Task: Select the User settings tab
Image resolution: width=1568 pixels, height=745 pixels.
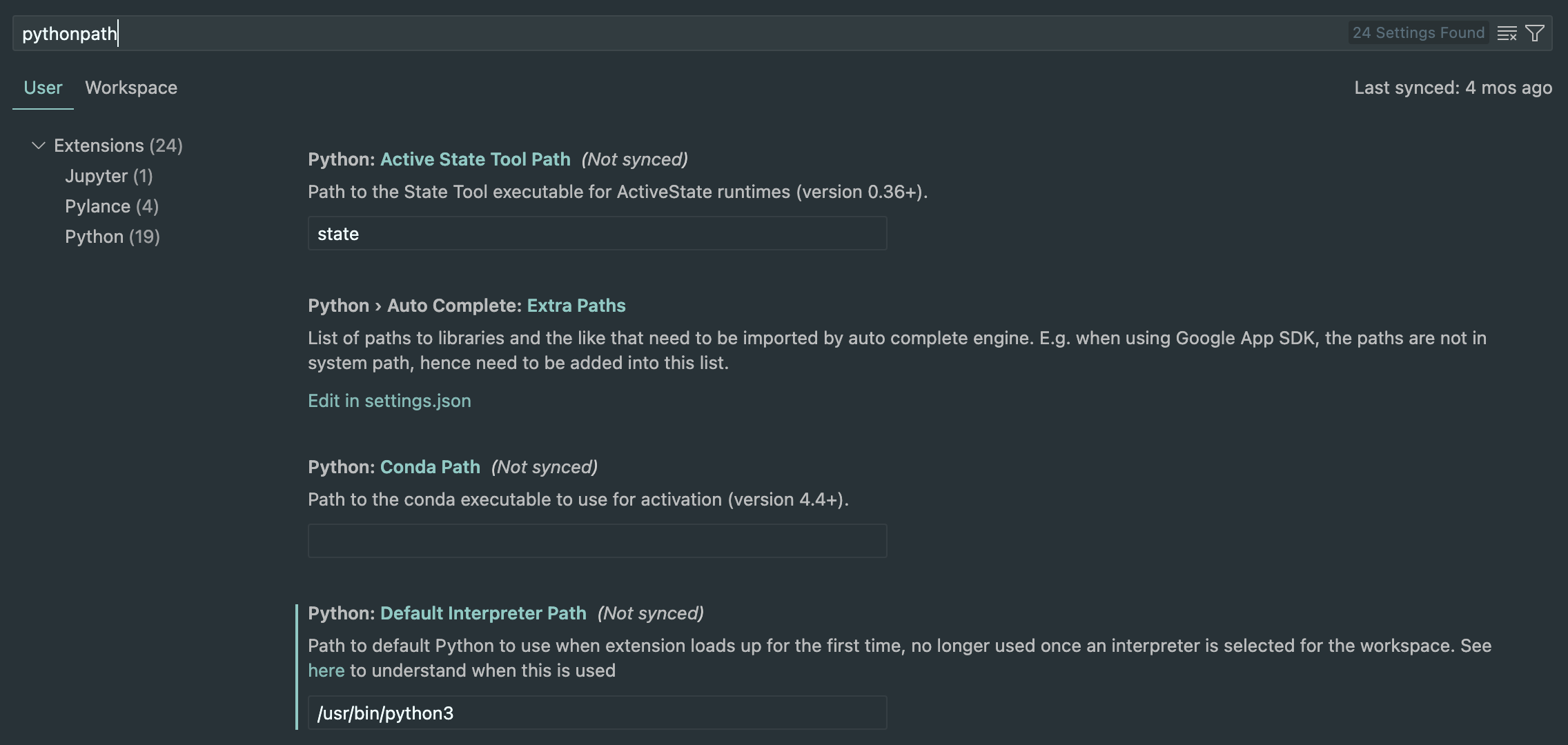Action: pyautogui.click(x=43, y=88)
